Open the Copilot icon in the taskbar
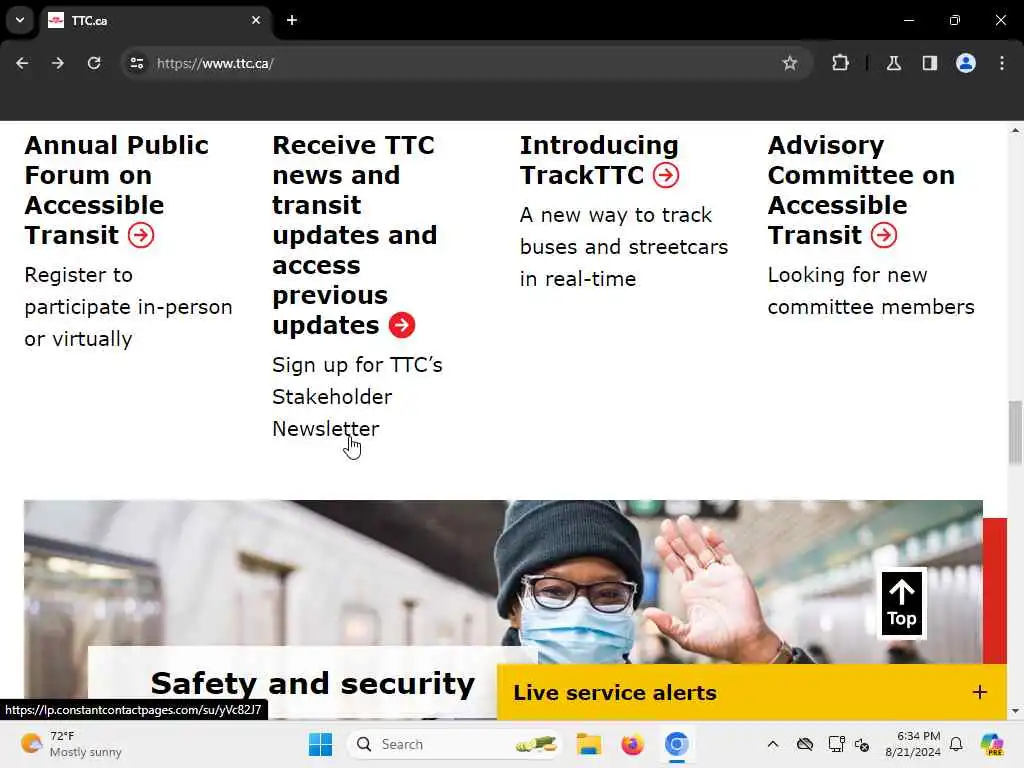The width and height of the screenshot is (1024, 768). [x=992, y=744]
